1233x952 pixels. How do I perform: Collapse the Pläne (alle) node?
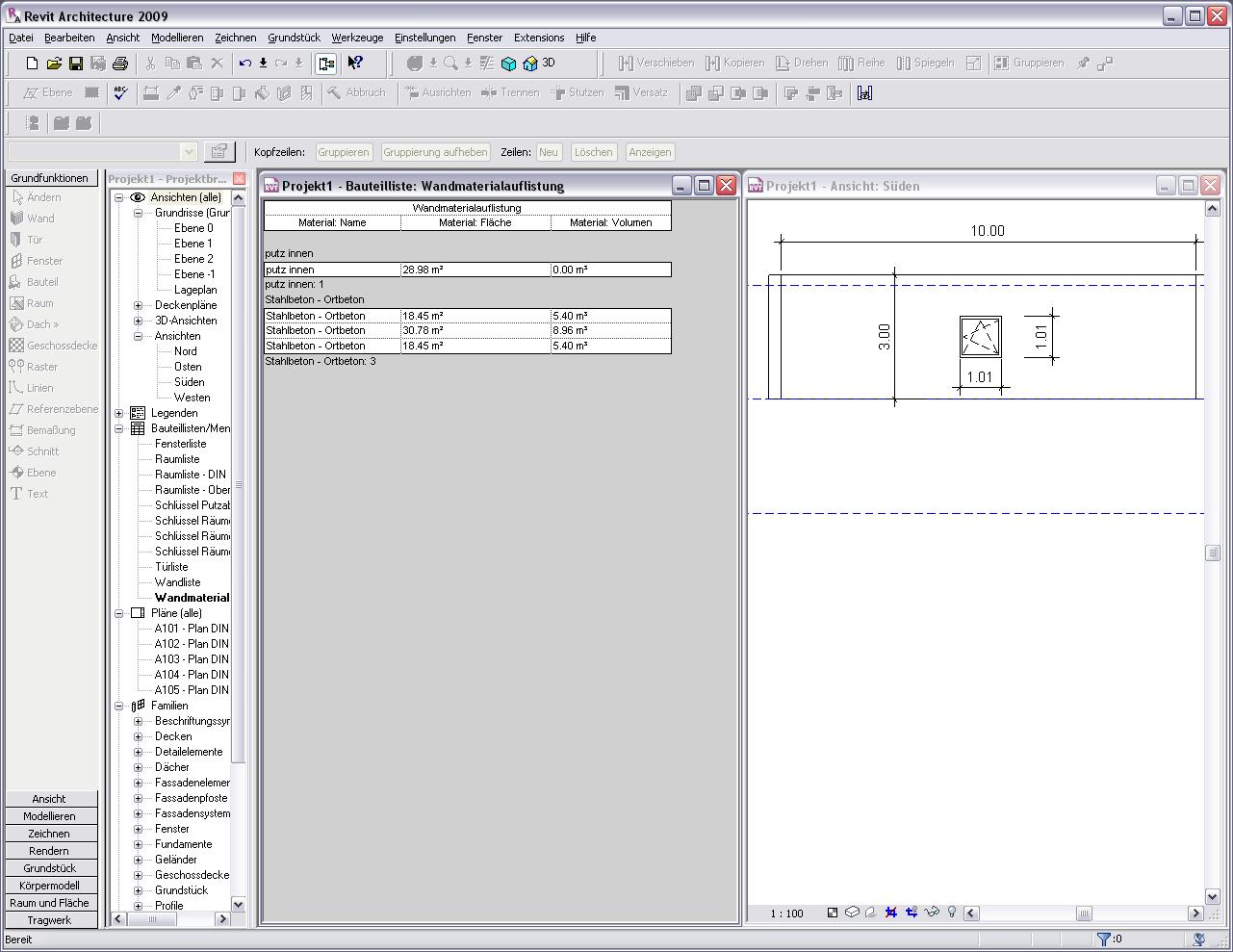pos(119,613)
